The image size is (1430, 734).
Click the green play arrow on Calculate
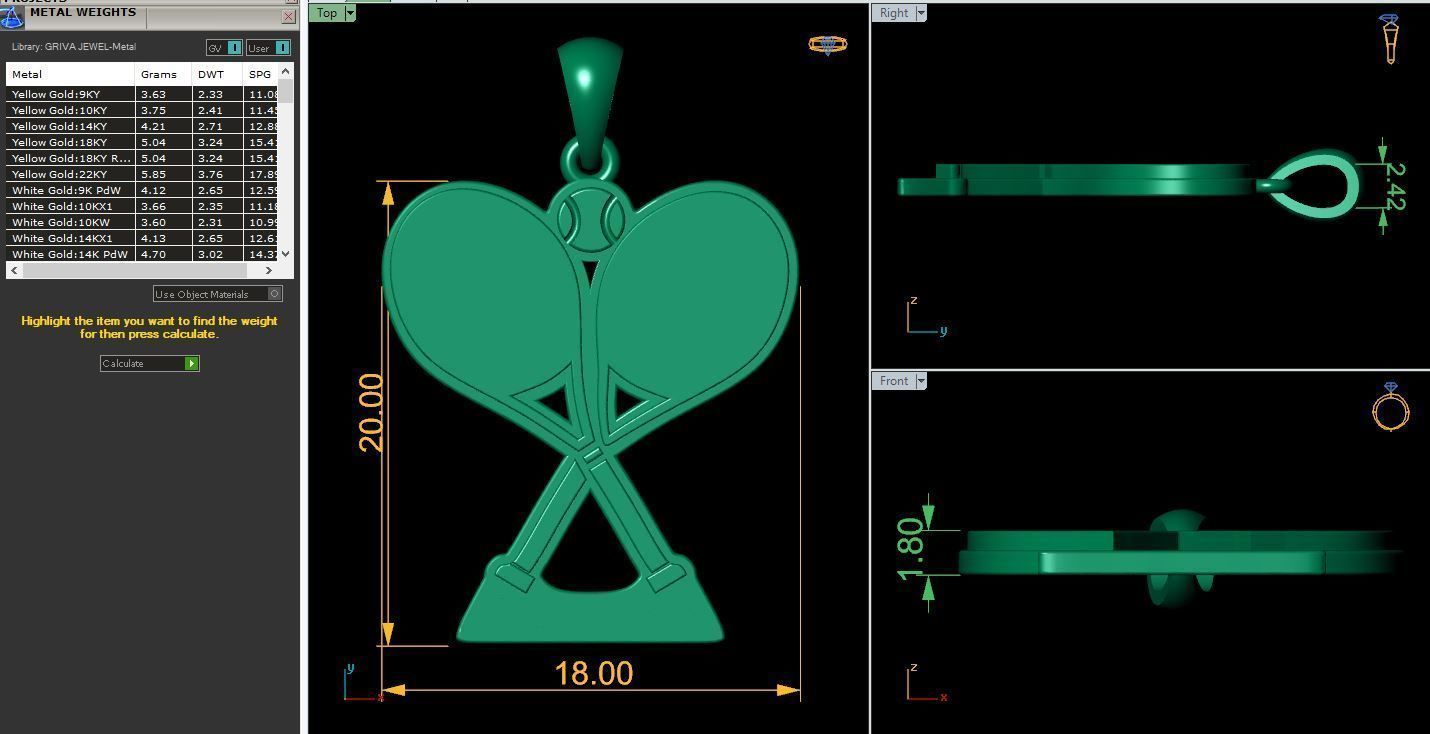pyautogui.click(x=191, y=363)
